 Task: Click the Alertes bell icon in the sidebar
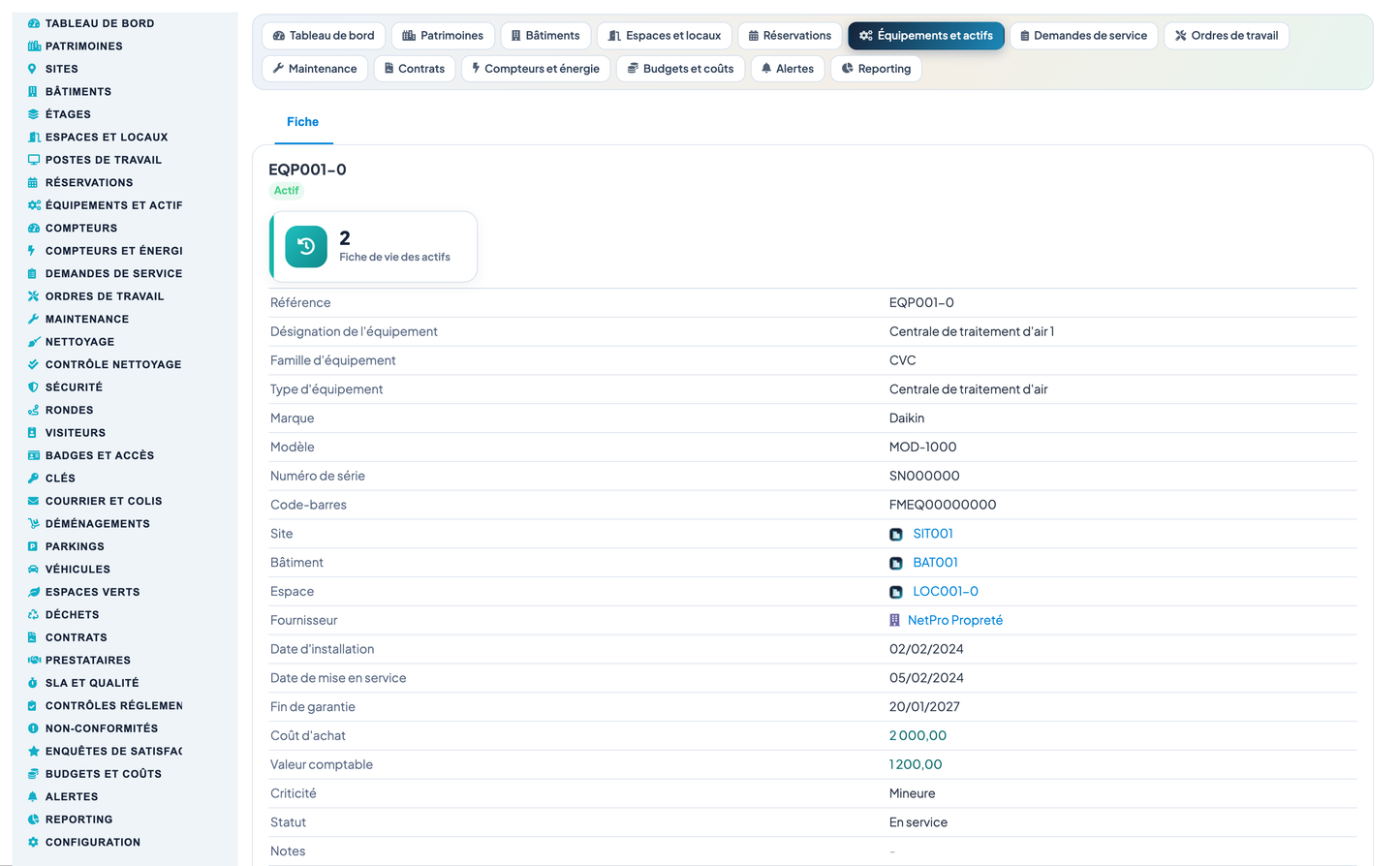[33, 797]
